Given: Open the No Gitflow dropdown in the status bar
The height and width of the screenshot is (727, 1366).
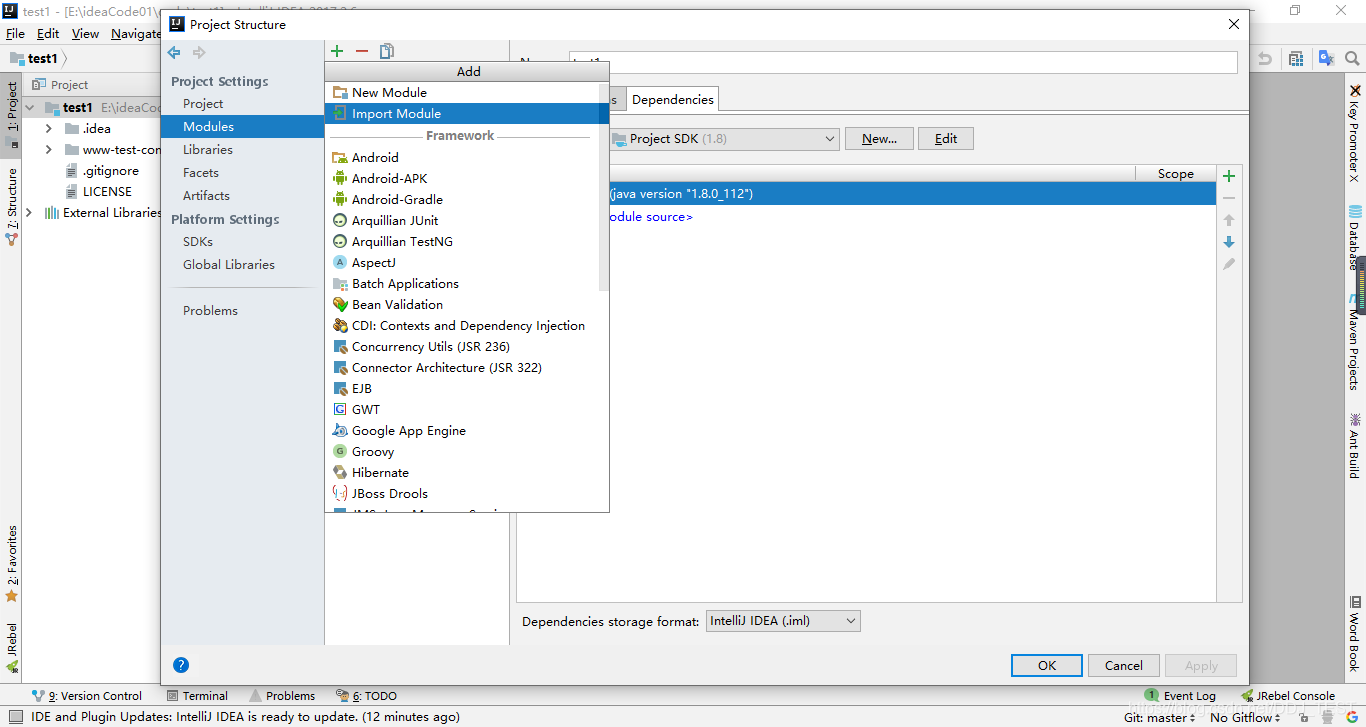Looking at the screenshot, I should [1245, 717].
